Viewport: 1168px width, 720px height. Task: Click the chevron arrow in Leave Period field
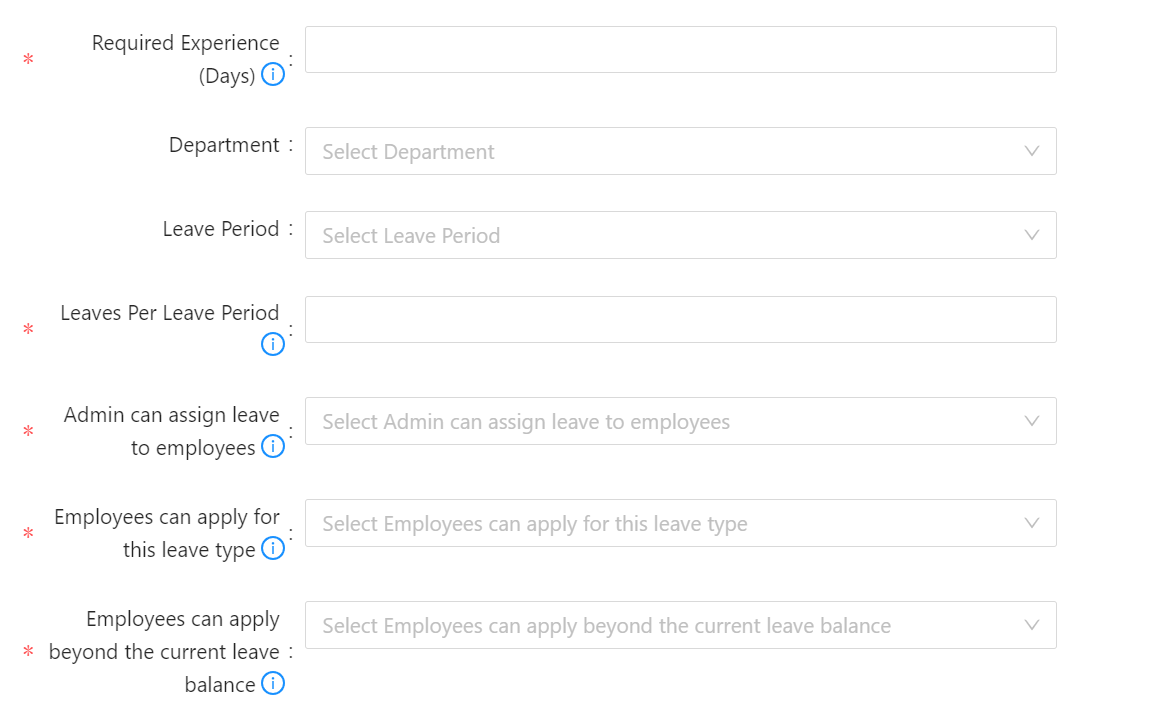(1032, 235)
